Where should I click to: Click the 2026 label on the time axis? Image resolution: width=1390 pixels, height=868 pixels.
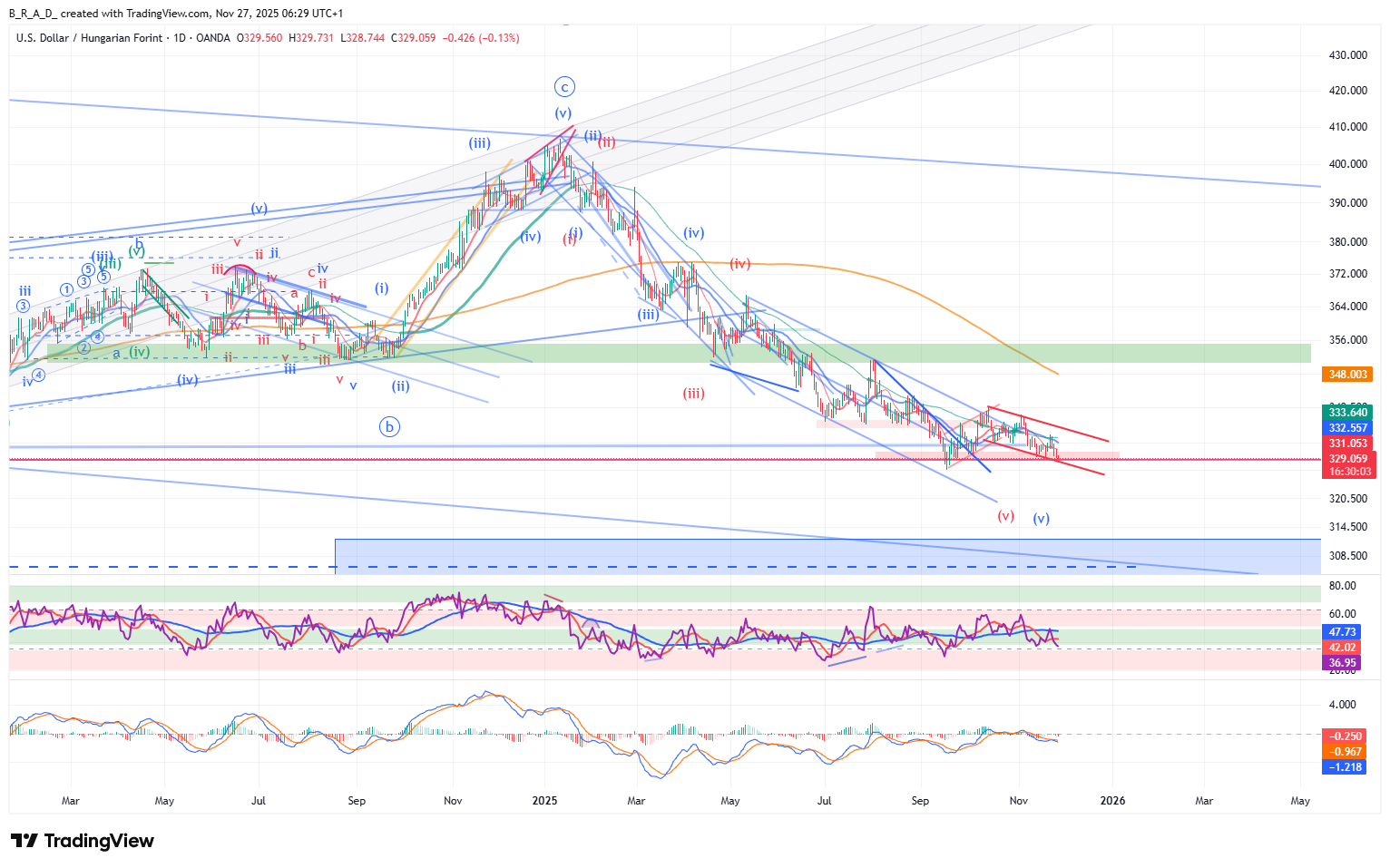click(x=1112, y=801)
